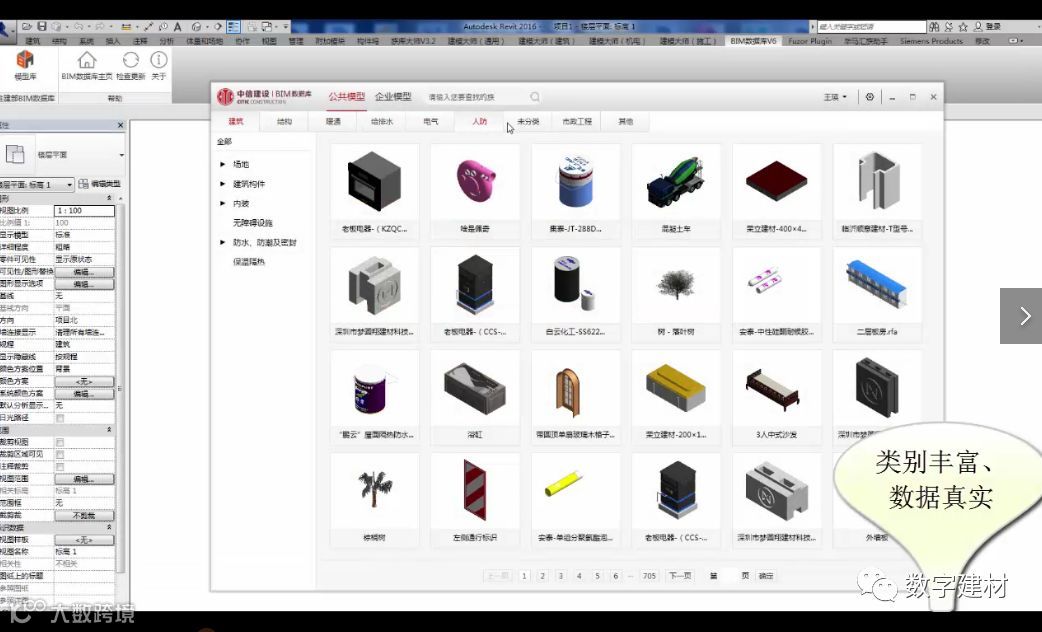Switch to 公共模型 tab
Screen dimensions: 1042x632
(346, 97)
